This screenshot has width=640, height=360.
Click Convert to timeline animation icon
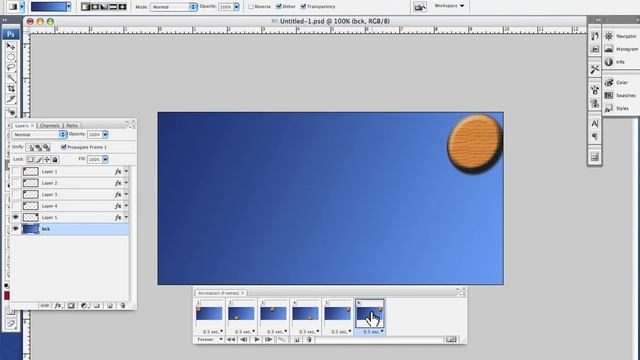tap(451, 339)
